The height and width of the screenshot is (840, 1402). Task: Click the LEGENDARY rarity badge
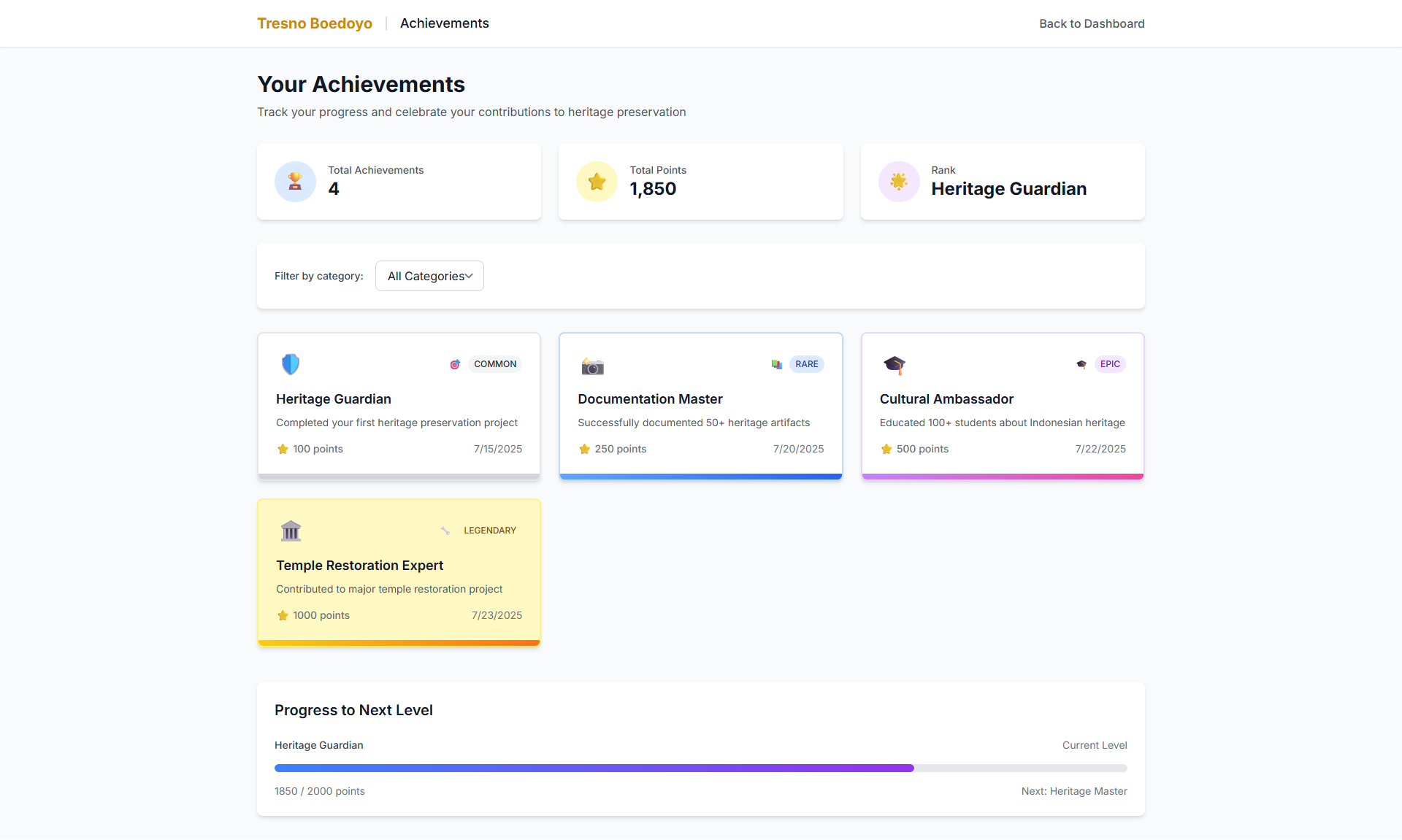tap(489, 531)
